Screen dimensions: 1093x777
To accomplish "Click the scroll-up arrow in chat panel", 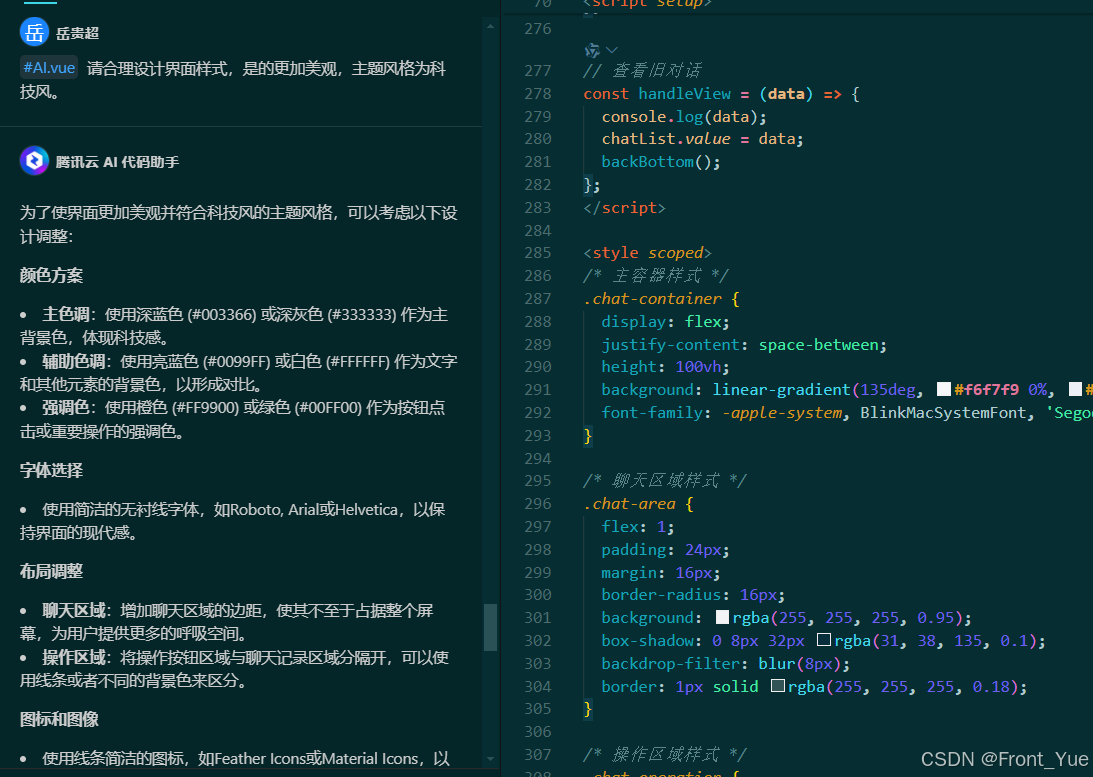I will (490, 26).
